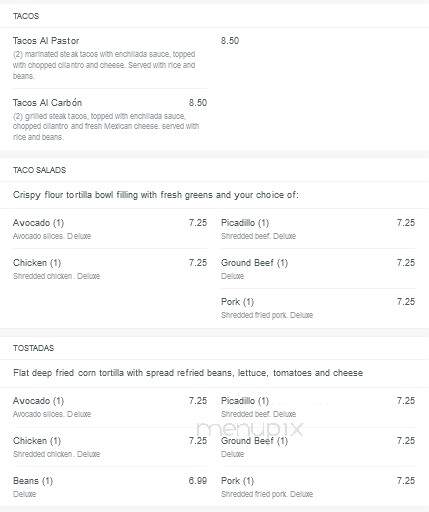429x512 pixels.
Task: Choose Pork (1) under Taco Salads
Action: [x=237, y=302]
